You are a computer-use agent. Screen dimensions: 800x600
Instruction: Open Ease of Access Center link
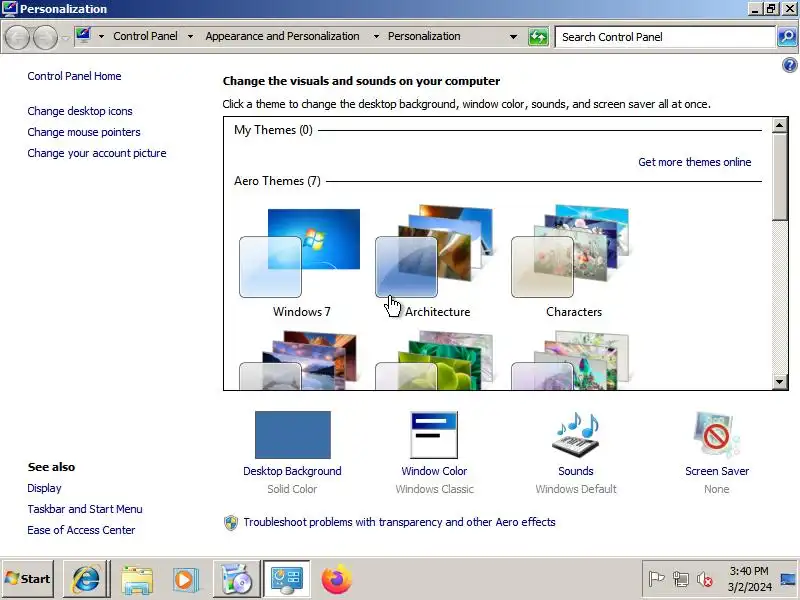(x=81, y=530)
